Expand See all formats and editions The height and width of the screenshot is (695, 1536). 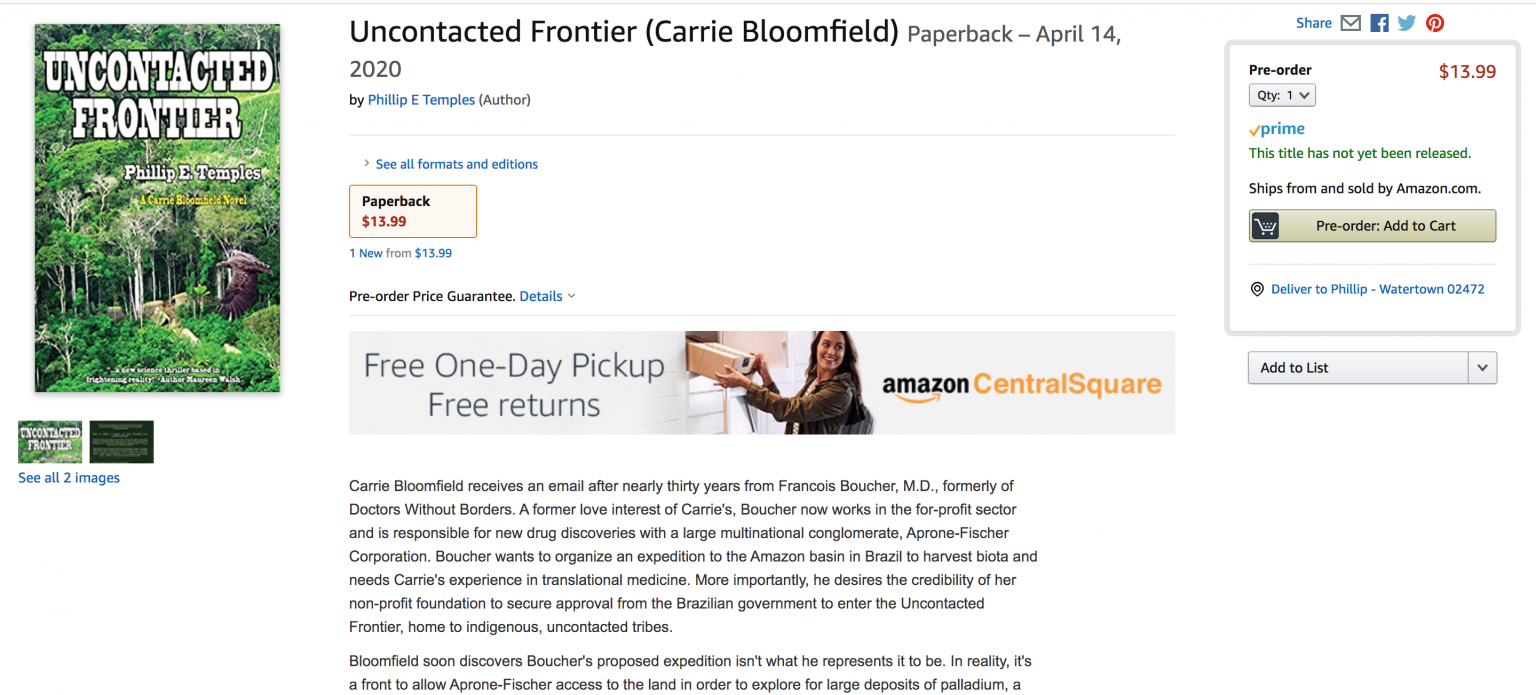click(x=456, y=164)
